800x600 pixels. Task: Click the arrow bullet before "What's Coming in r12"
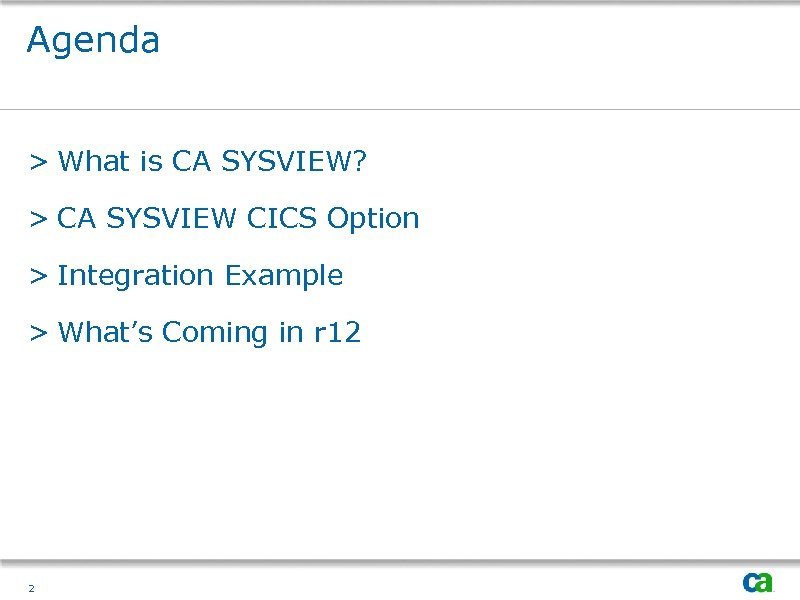tap(38, 333)
